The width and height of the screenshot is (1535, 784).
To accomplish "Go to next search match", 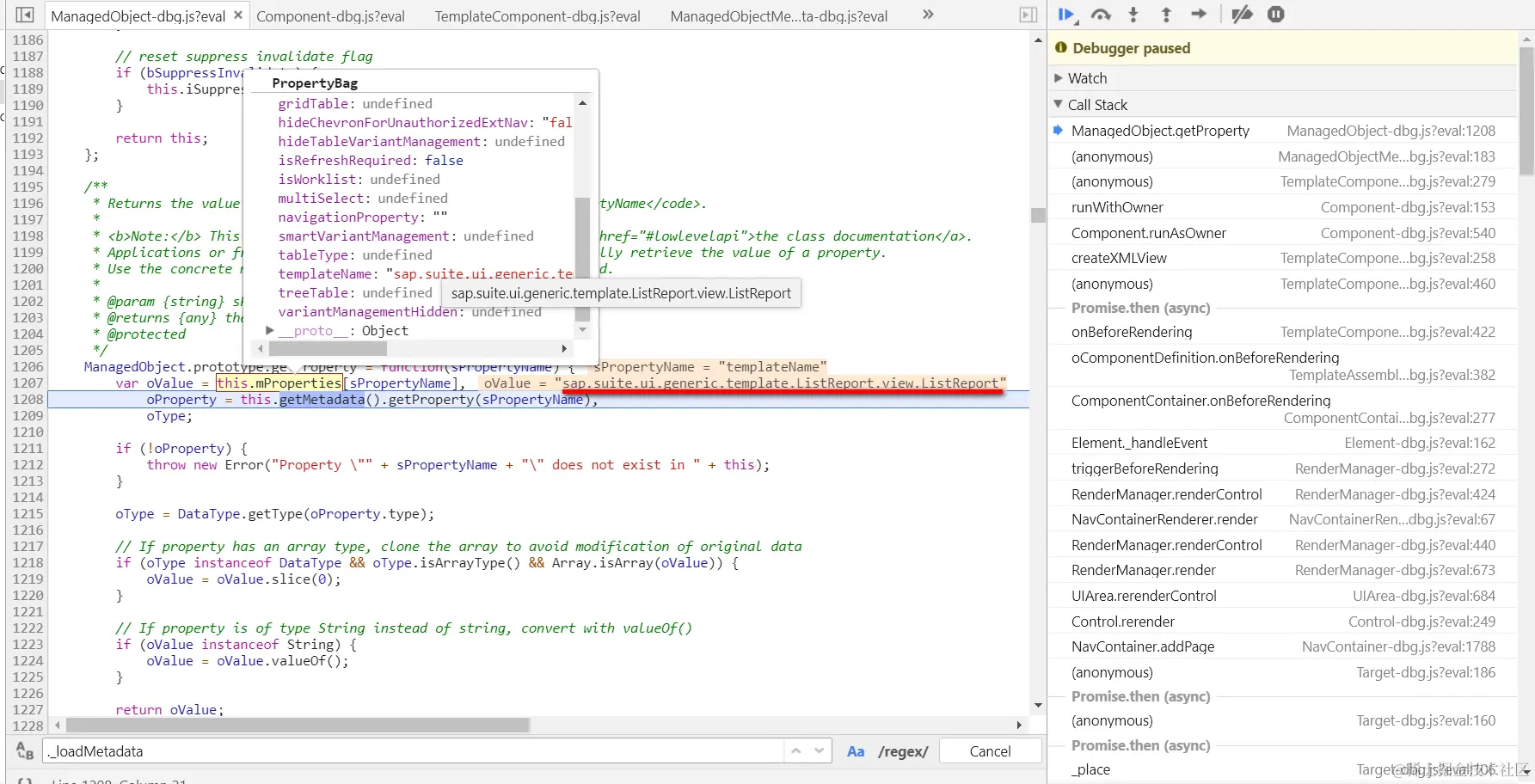I will 820,751.
